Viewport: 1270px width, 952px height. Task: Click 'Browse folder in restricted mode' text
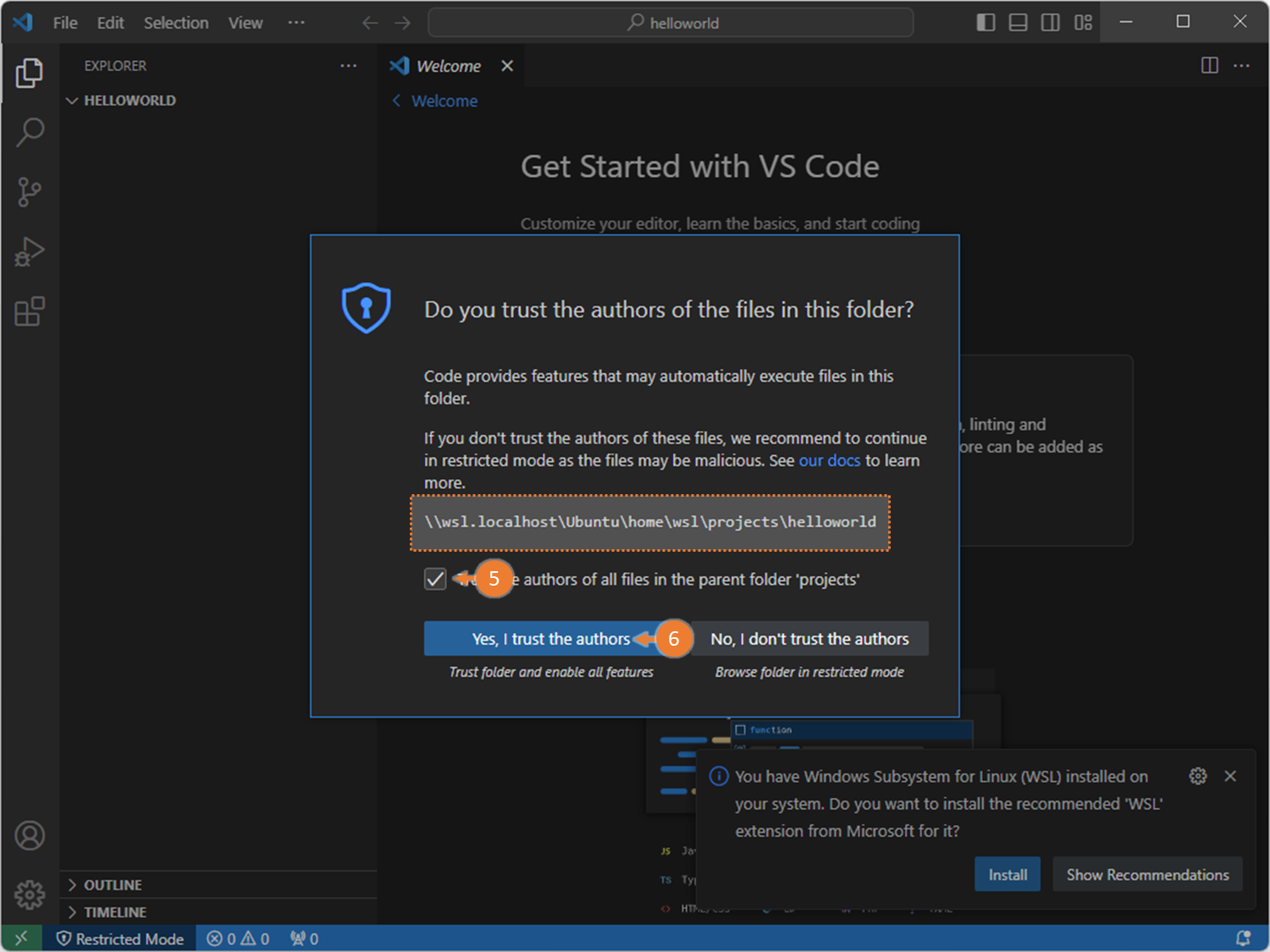pos(809,672)
